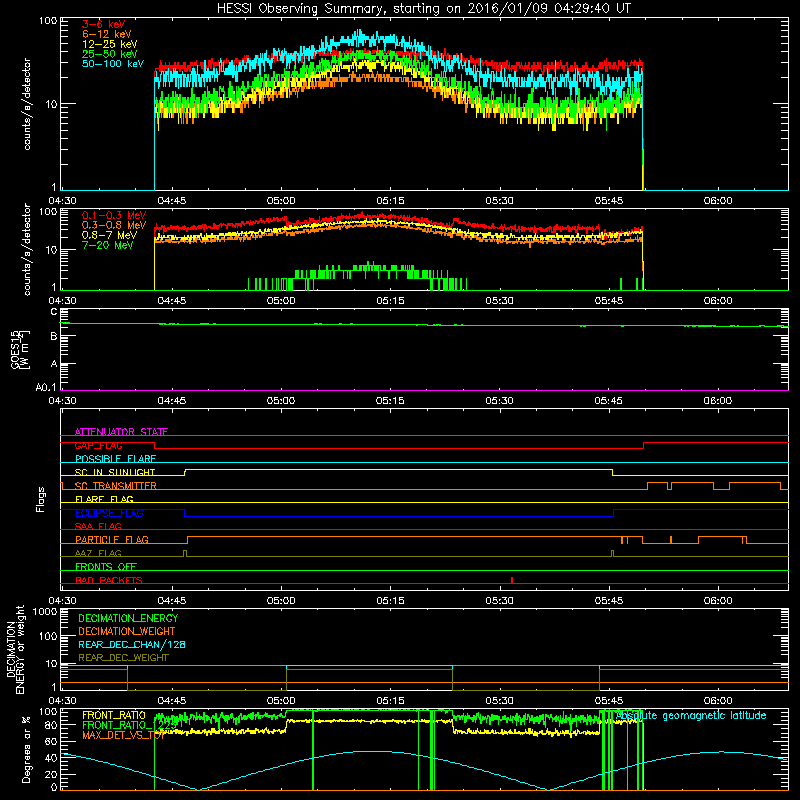
Task: Click the 05:15 tick under the keV plot
Action: (x=390, y=201)
